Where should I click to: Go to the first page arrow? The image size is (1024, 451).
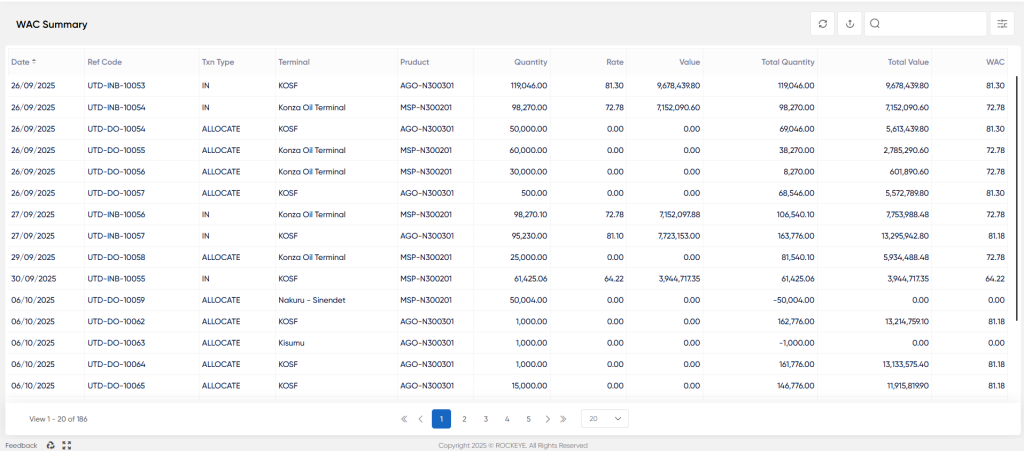[404, 419]
